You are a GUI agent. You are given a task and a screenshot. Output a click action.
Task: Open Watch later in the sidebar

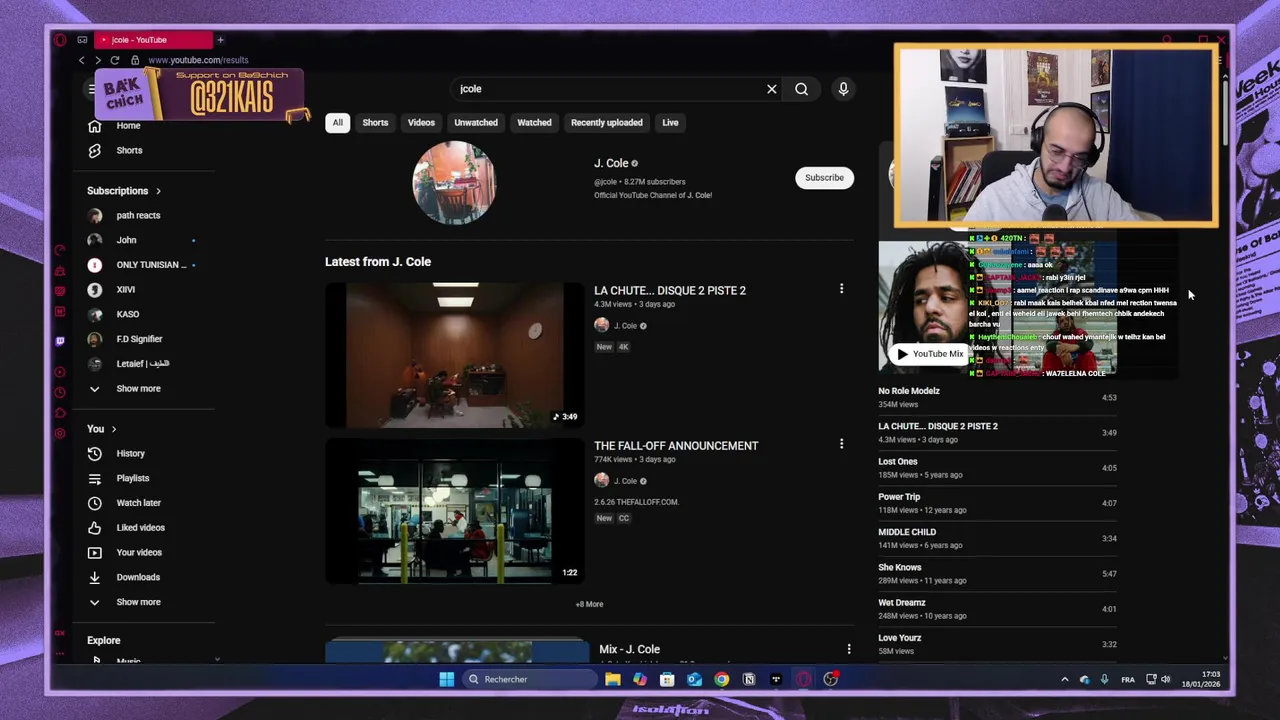138,503
